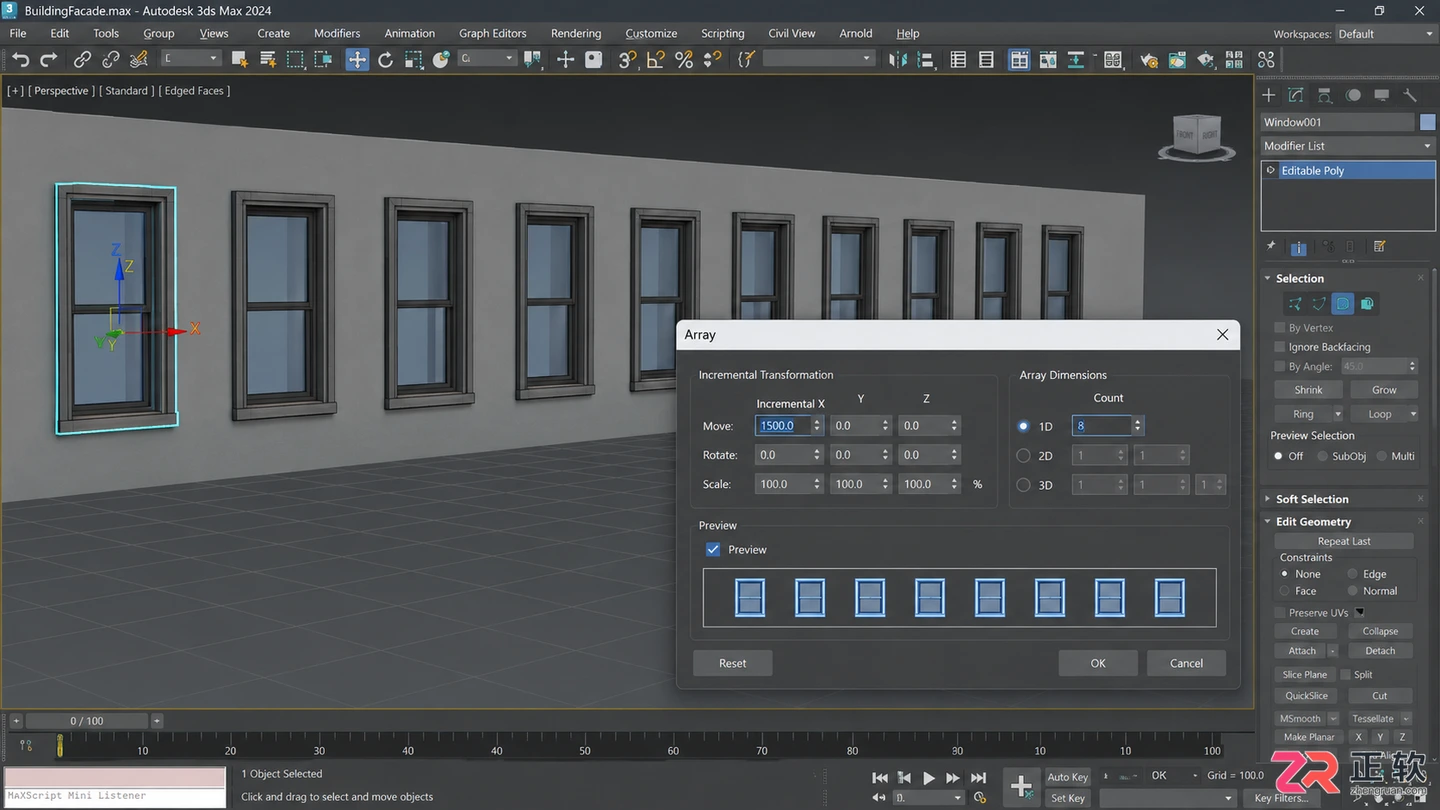Confirm the Array dialog with OK
This screenshot has width=1440, height=810.
point(1098,663)
